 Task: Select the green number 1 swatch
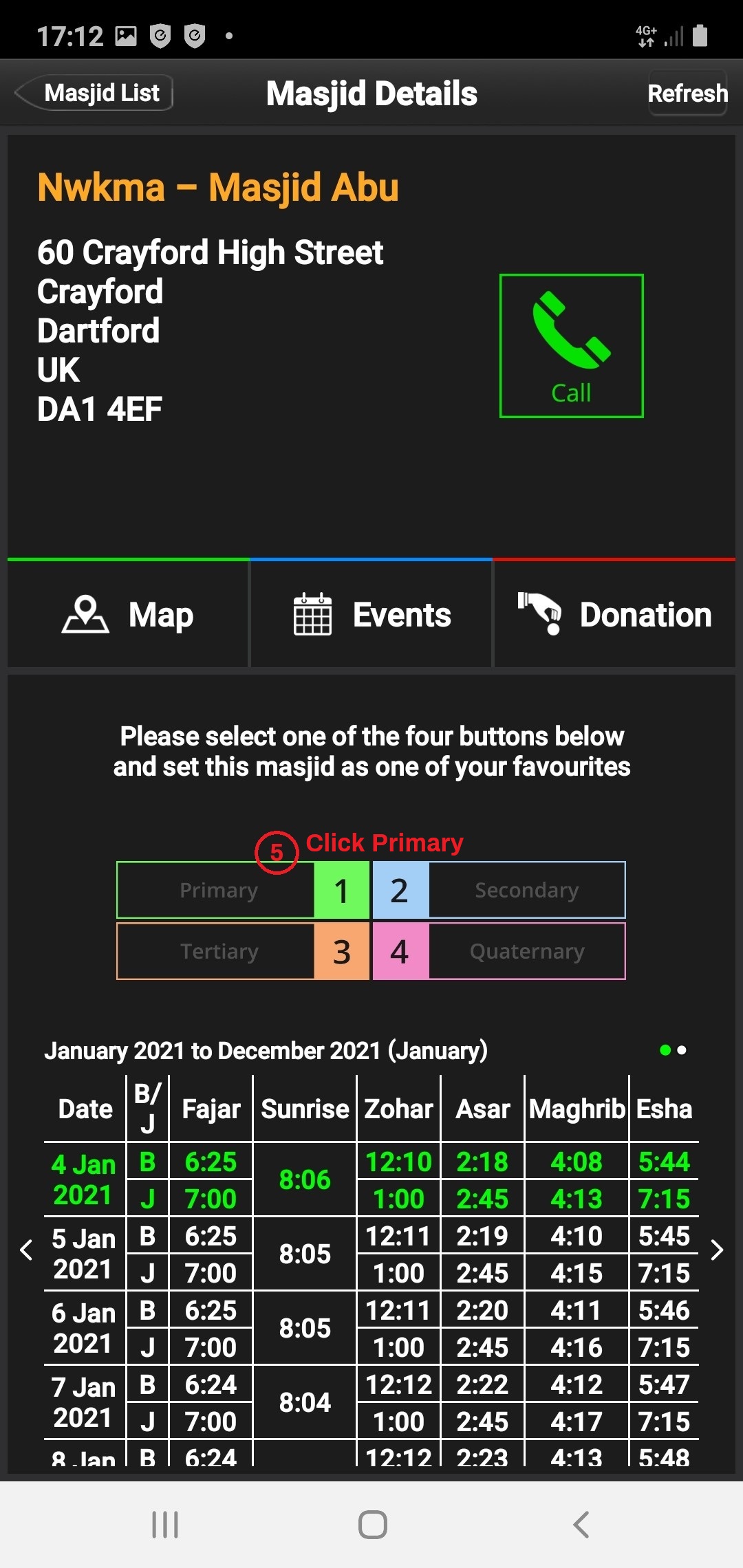click(x=342, y=890)
